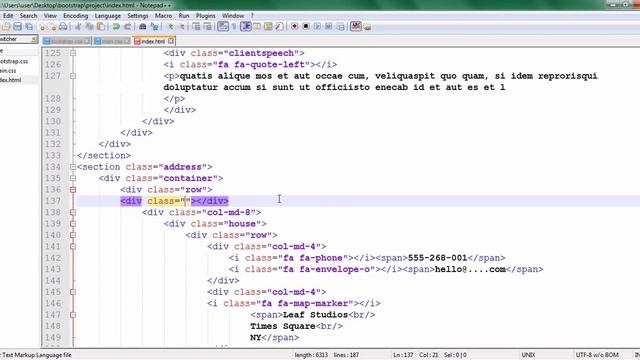Viewport: 640px width, 360px height.
Task: Open the Settings menu
Action: click(138, 16)
